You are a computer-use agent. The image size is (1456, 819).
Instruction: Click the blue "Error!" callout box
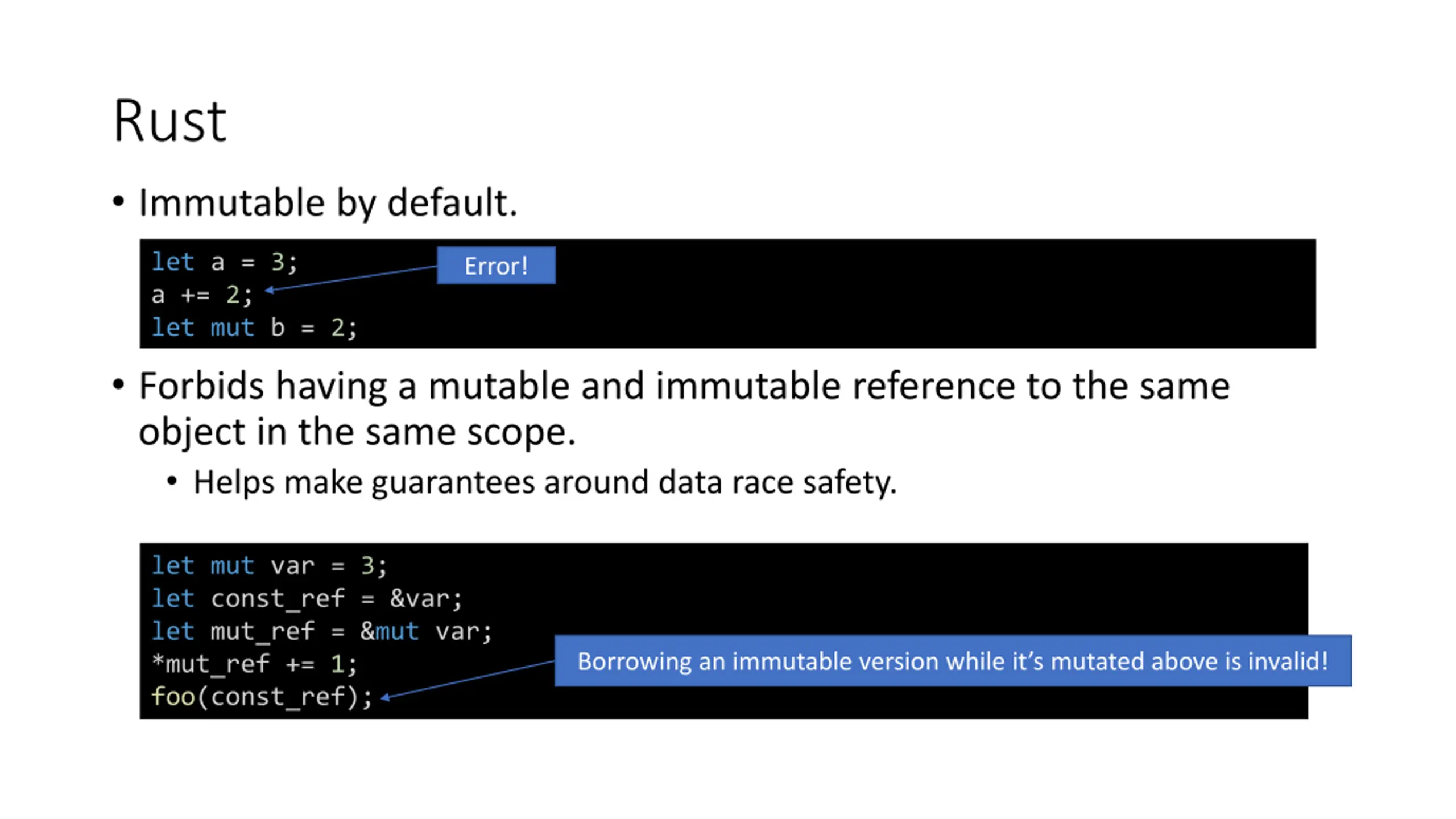point(496,266)
